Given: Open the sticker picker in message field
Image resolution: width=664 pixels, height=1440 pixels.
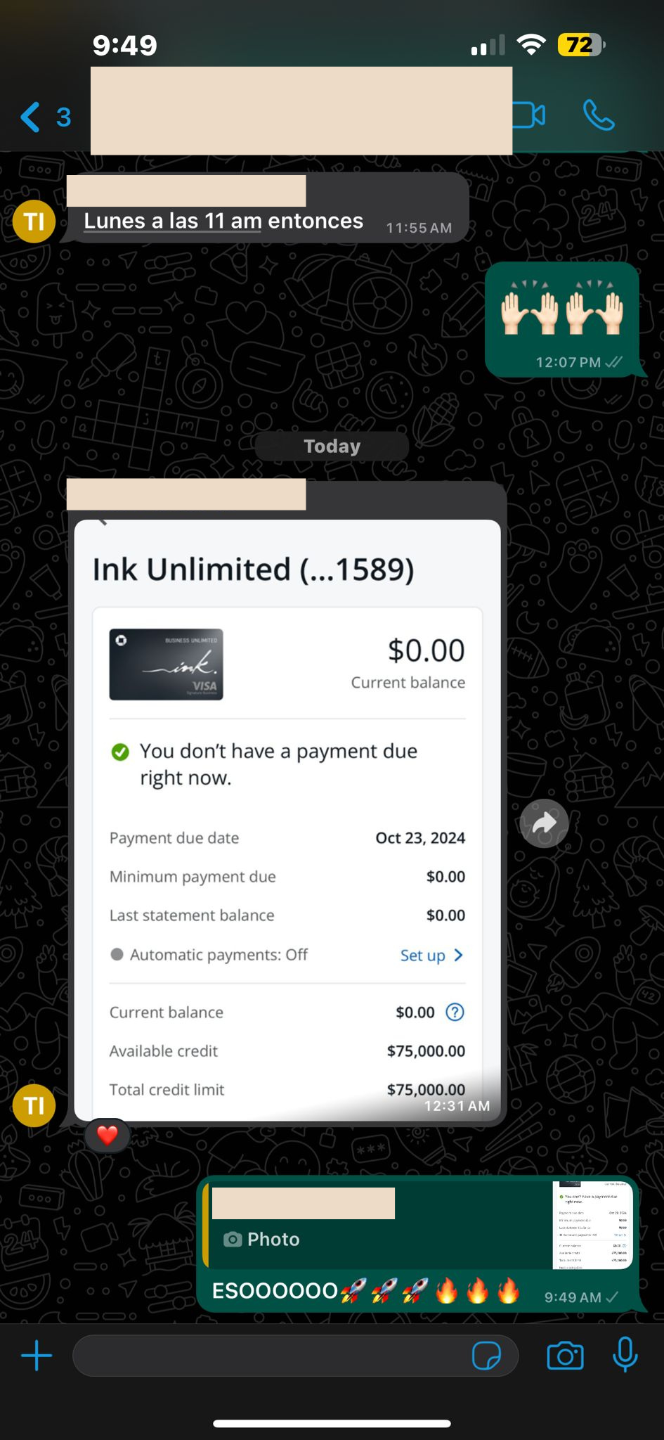Looking at the screenshot, I should pos(486,1356).
